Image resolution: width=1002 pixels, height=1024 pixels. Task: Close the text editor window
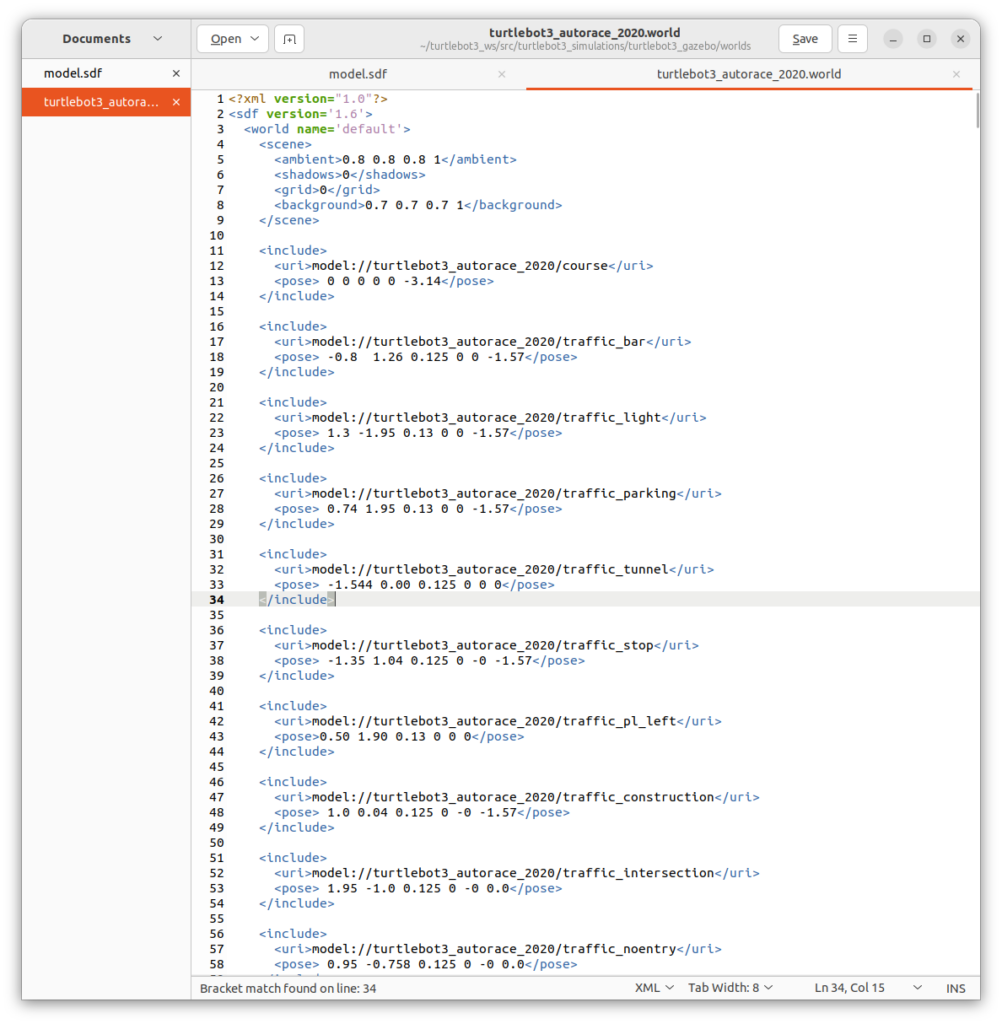[x=960, y=39]
